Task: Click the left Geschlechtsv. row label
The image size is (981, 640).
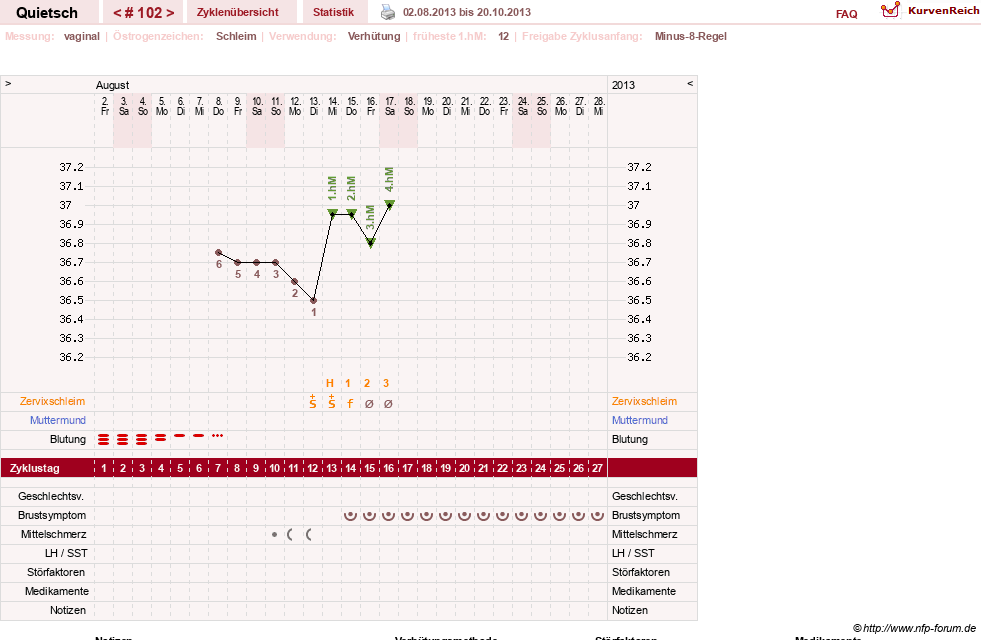Action: click(51, 497)
